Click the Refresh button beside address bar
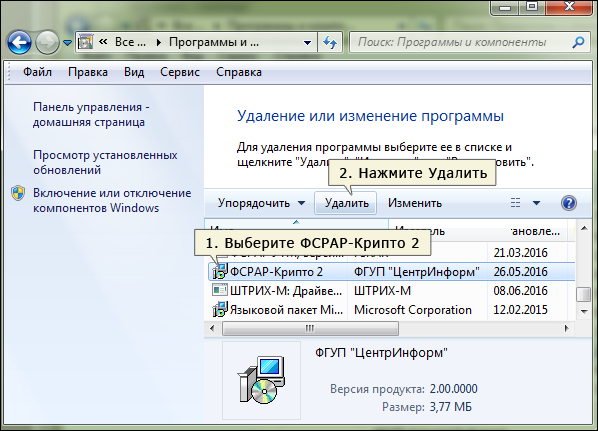Image resolution: width=598 pixels, height=431 pixels. [330, 42]
